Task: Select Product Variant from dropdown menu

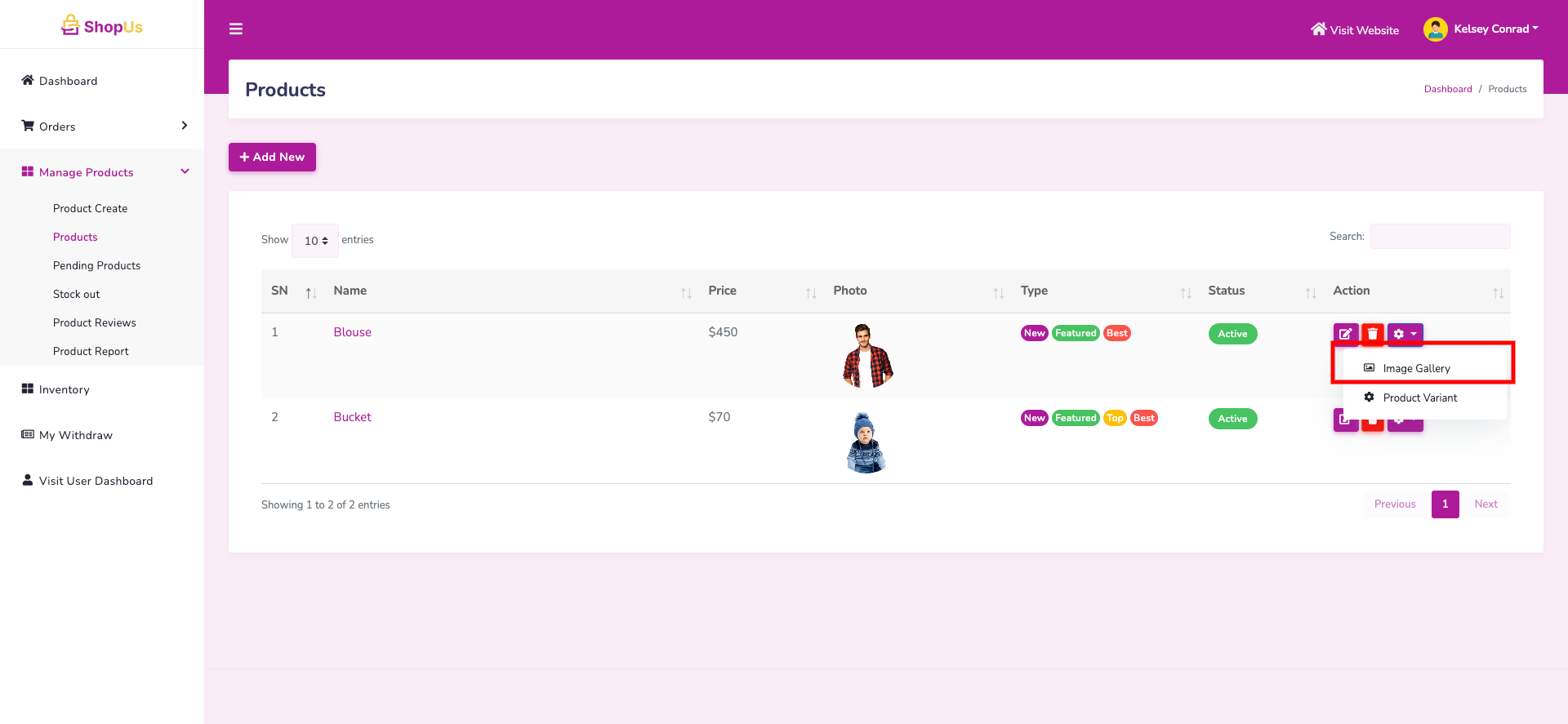Action: (x=1419, y=398)
